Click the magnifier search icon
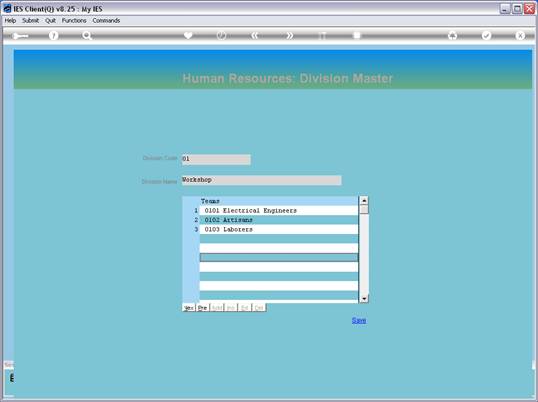 (x=87, y=36)
